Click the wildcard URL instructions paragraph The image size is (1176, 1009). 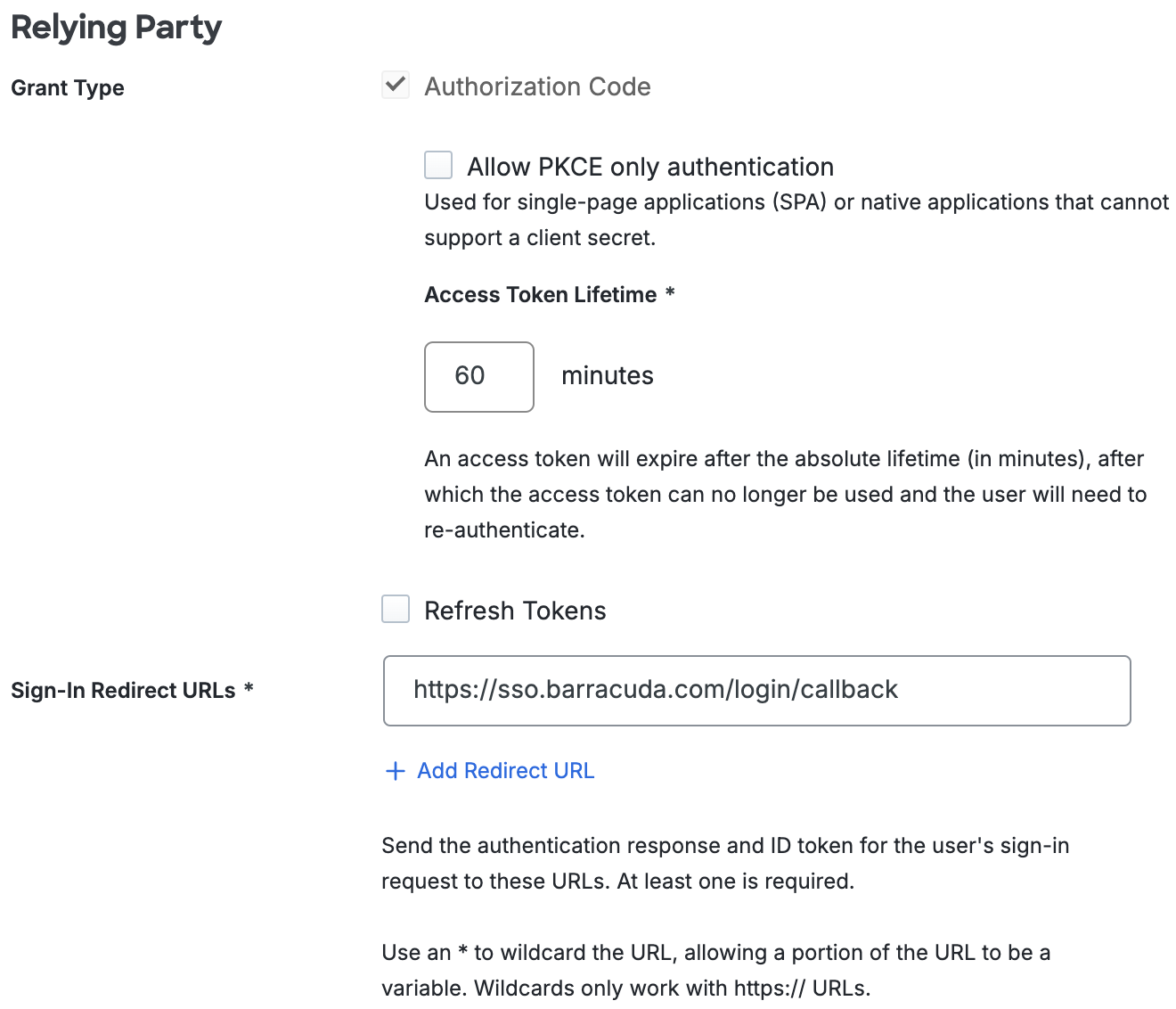pos(715,970)
